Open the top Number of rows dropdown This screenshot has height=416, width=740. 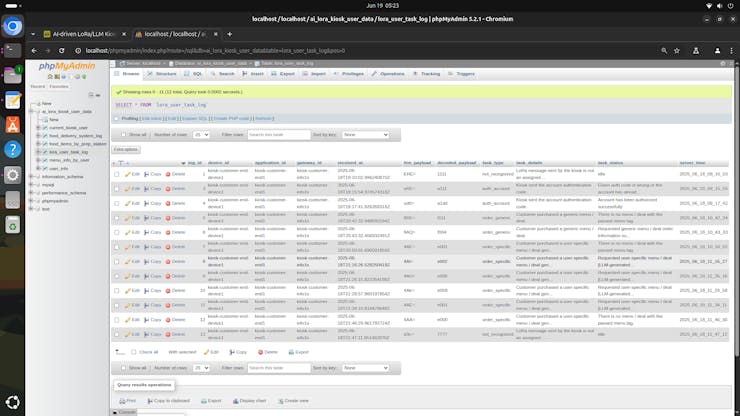201,134
